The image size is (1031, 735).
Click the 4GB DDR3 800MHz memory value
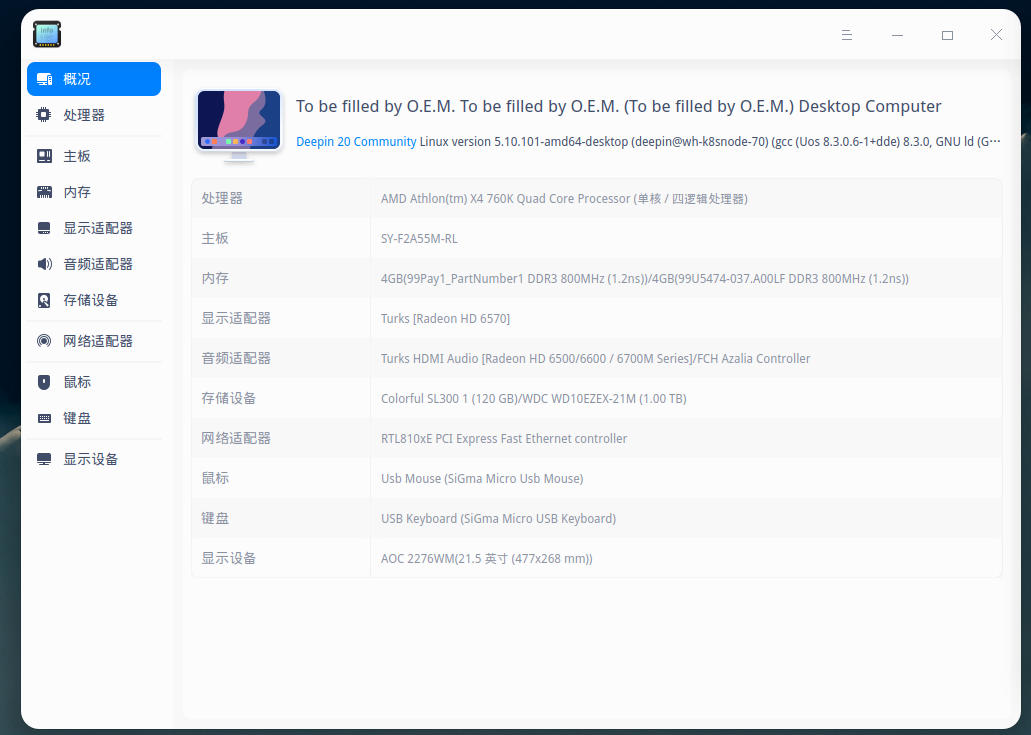tap(644, 279)
